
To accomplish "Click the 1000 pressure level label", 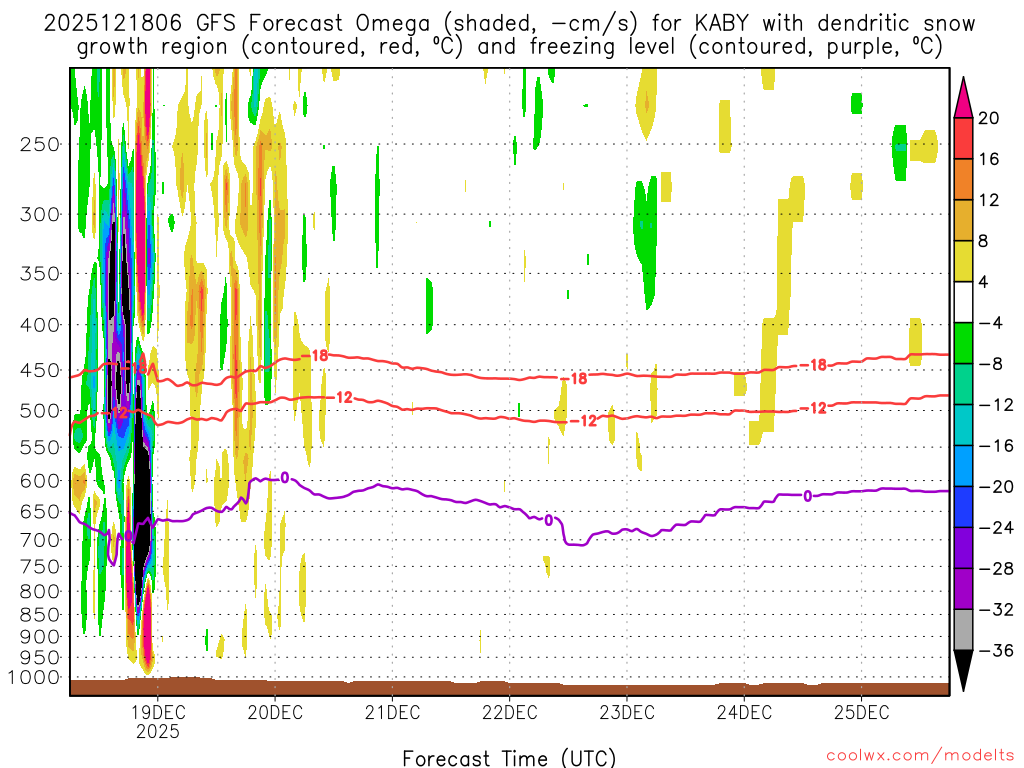I will point(35,678).
